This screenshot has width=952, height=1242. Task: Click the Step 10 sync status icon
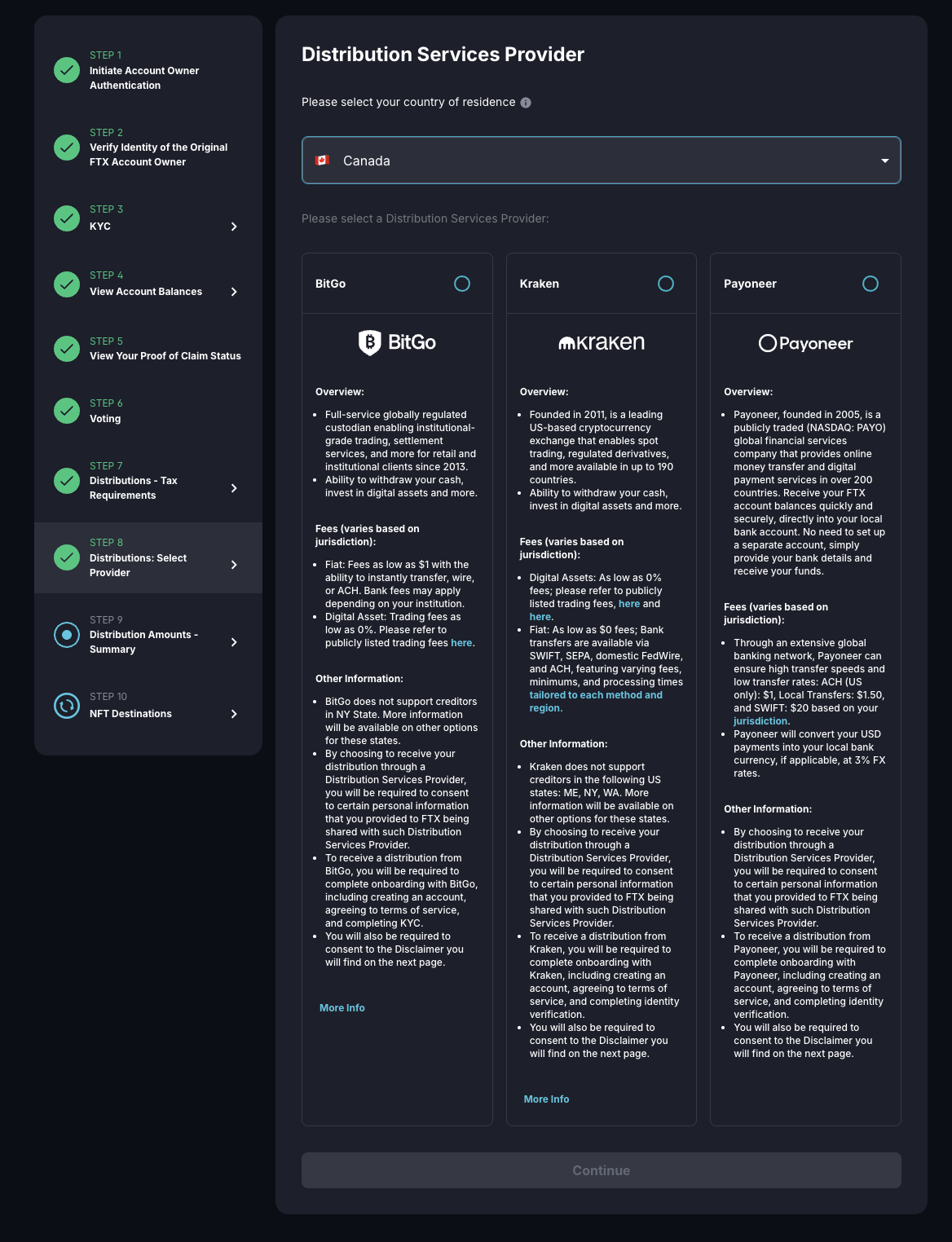(67, 706)
